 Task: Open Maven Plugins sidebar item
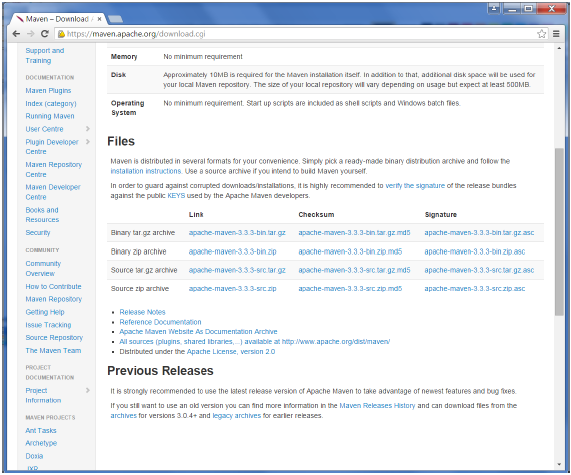point(48,90)
